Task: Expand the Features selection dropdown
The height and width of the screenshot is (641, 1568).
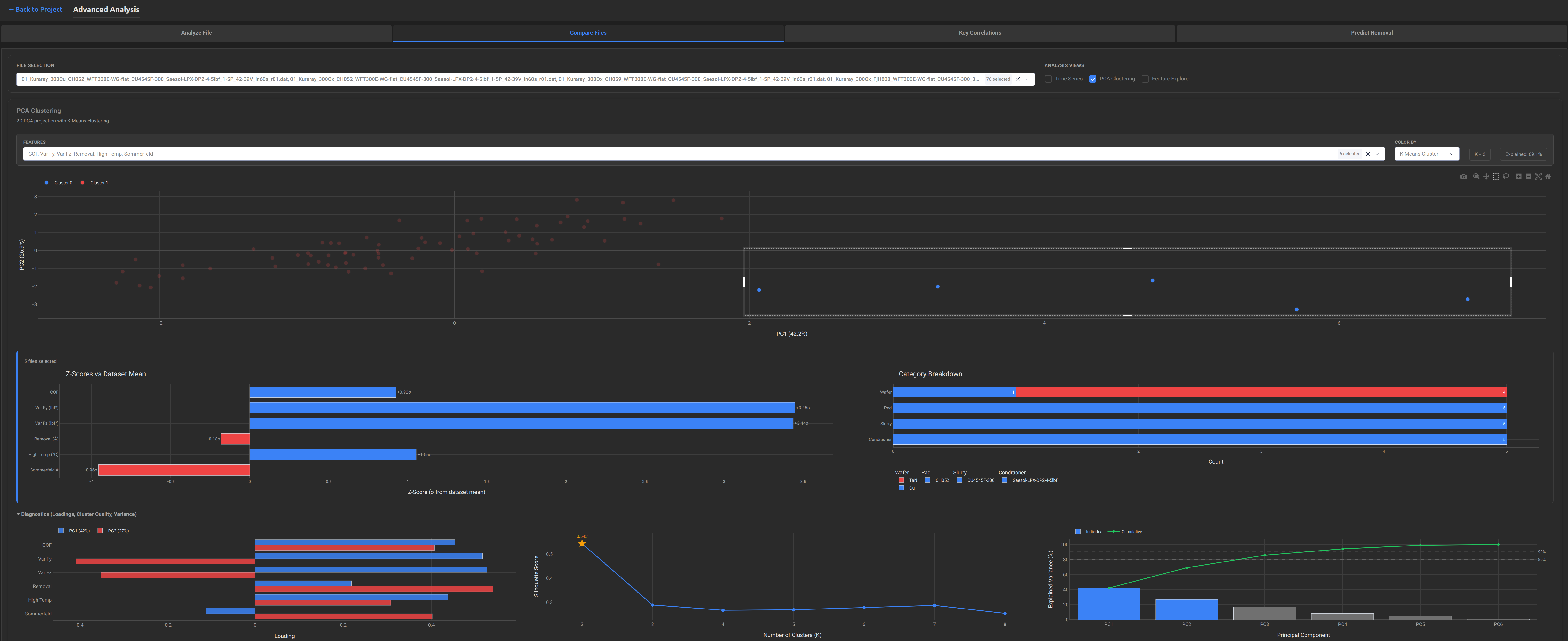Action: tap(1377, 154)
